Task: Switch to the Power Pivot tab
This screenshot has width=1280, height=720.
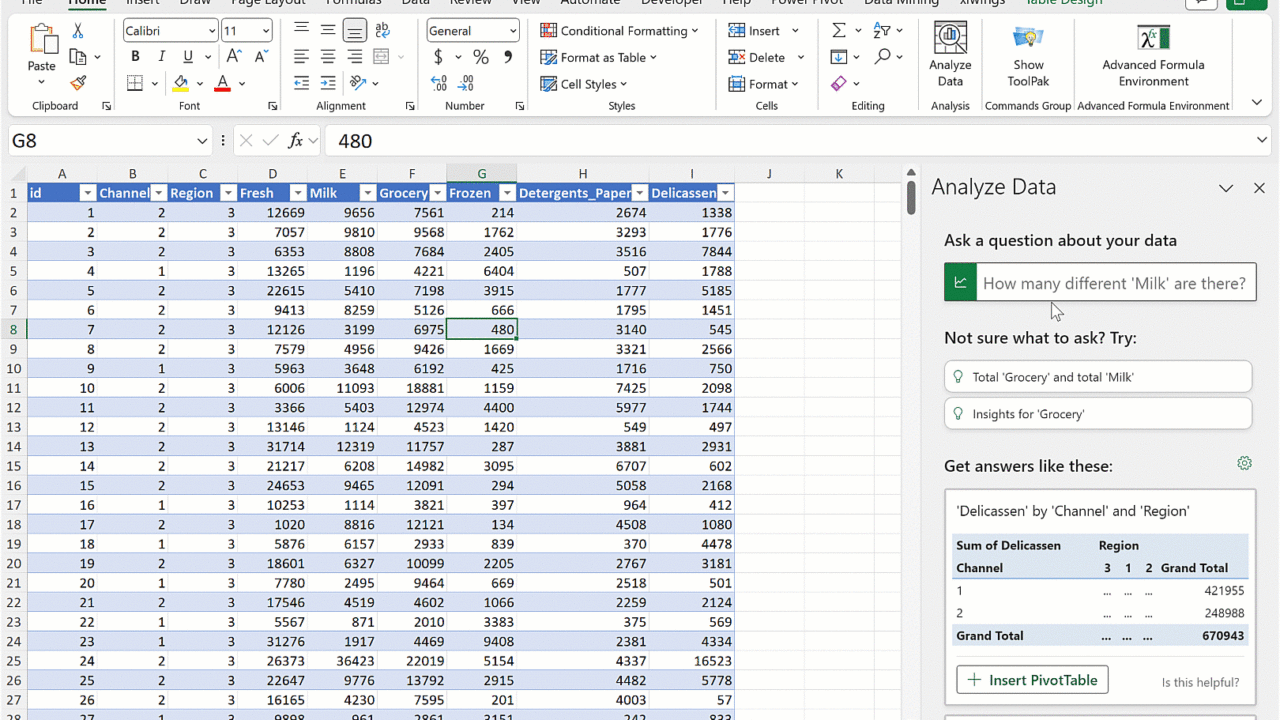Action: point(806,2)
